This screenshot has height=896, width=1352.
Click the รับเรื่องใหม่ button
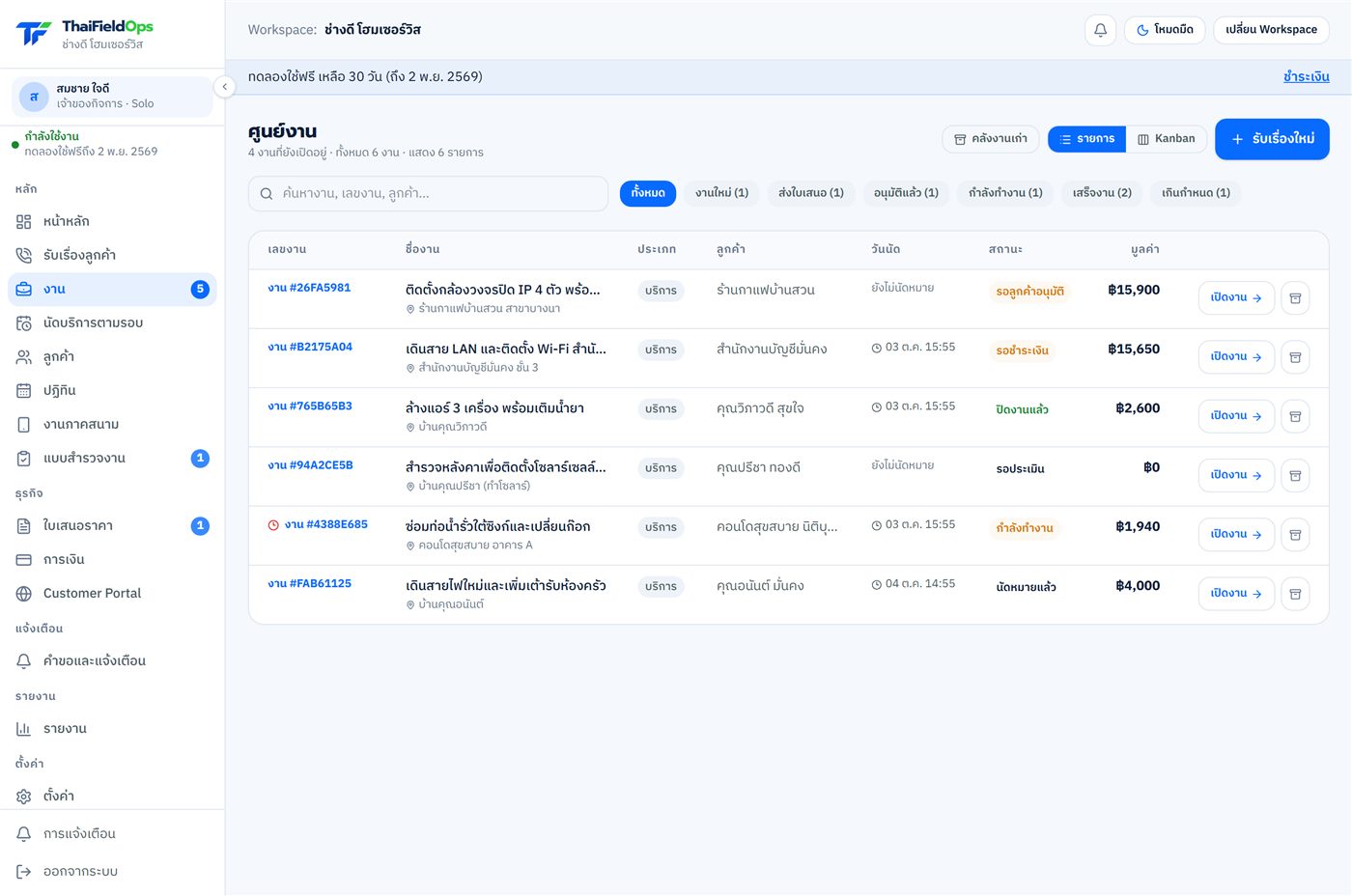coord(1272,139)
